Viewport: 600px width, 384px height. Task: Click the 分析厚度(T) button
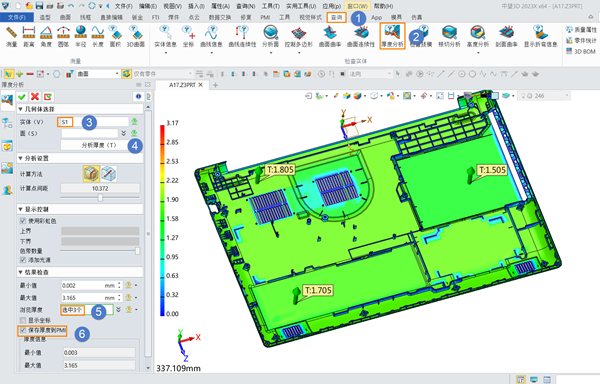(x=99, y=145)
